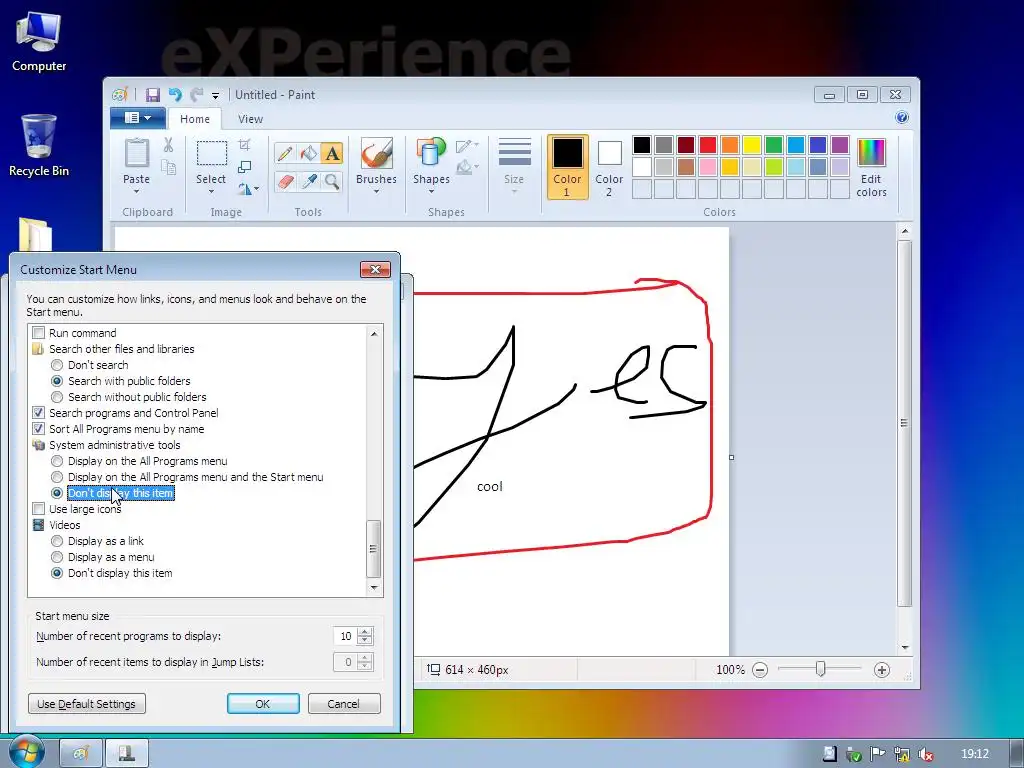Select the Color picker eyedropper tool

[x=308, y=181]
